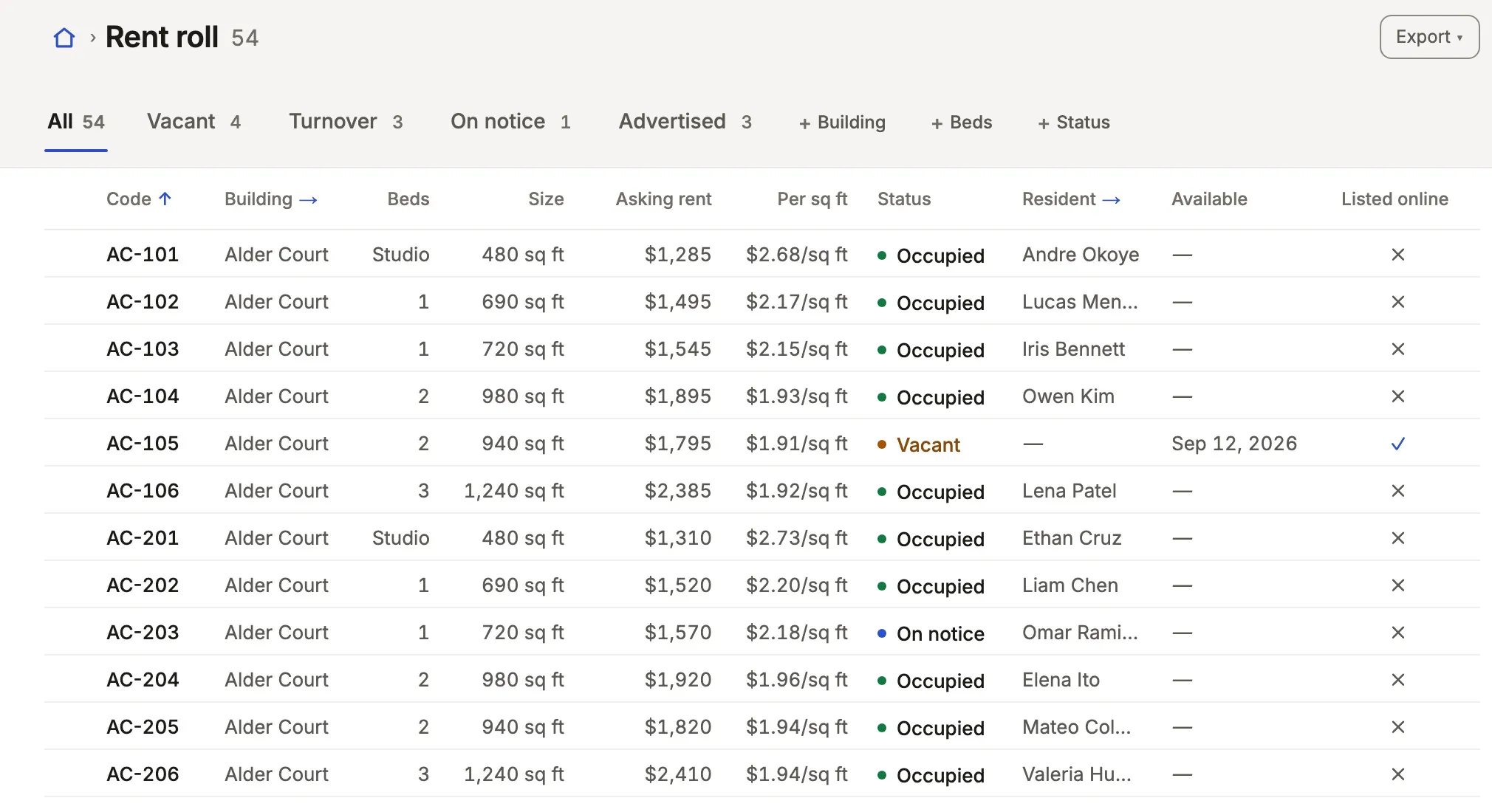The image size is (1492, 812).
Task: Open unit code AC-105
Action: coord(143,444)
